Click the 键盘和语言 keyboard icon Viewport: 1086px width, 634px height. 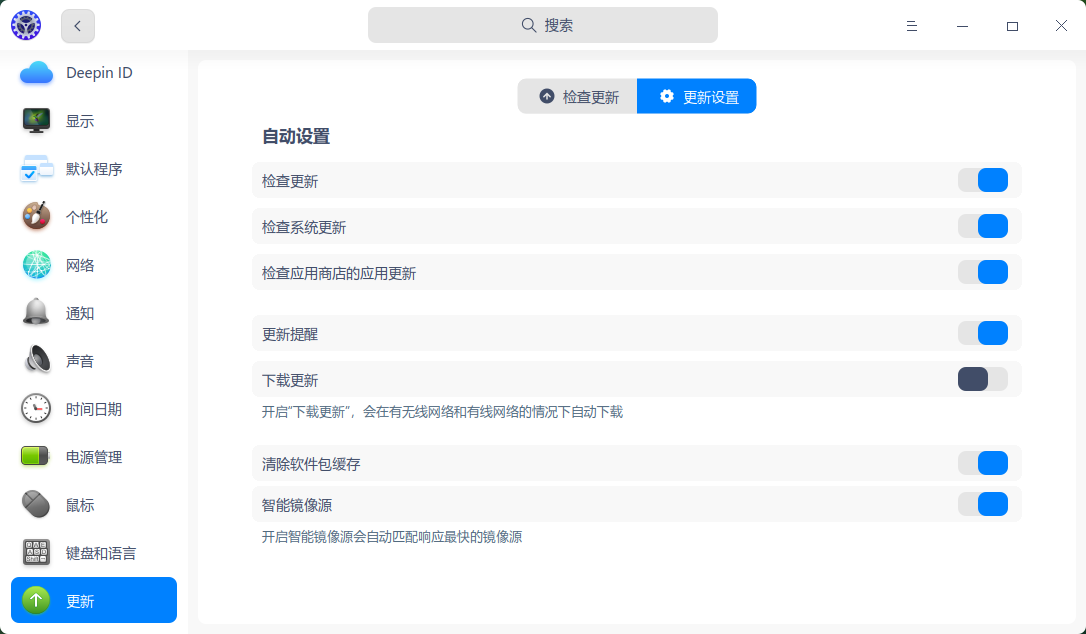(36, 552)
